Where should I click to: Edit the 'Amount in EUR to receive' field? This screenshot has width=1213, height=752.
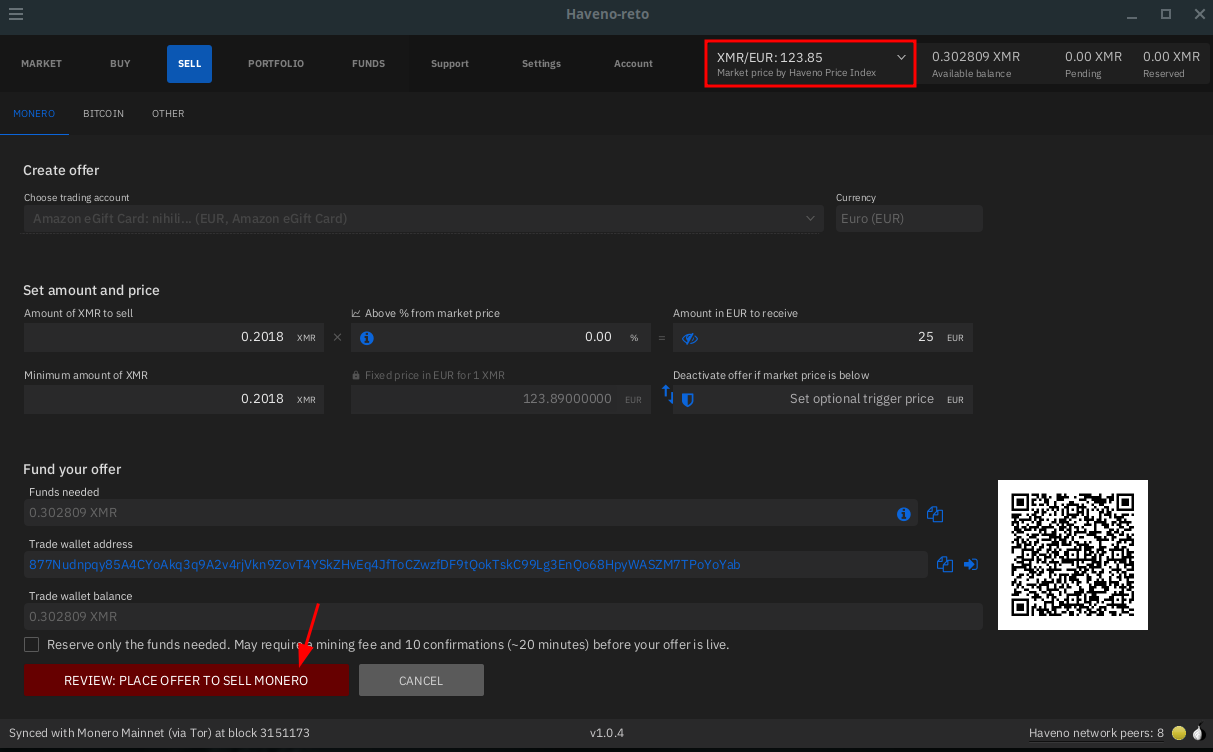click(822, 337)
